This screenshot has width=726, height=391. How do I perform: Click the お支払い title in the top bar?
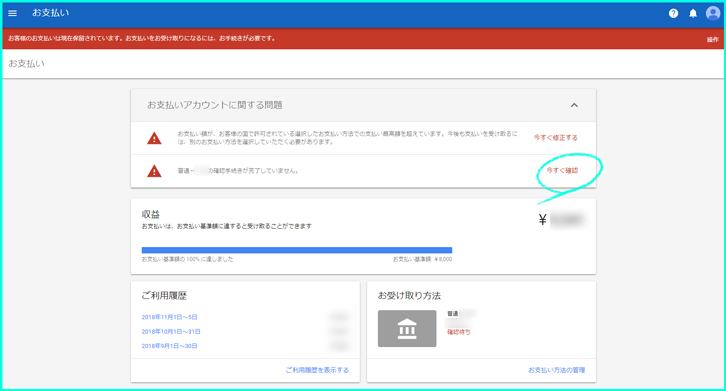(50, 13)
